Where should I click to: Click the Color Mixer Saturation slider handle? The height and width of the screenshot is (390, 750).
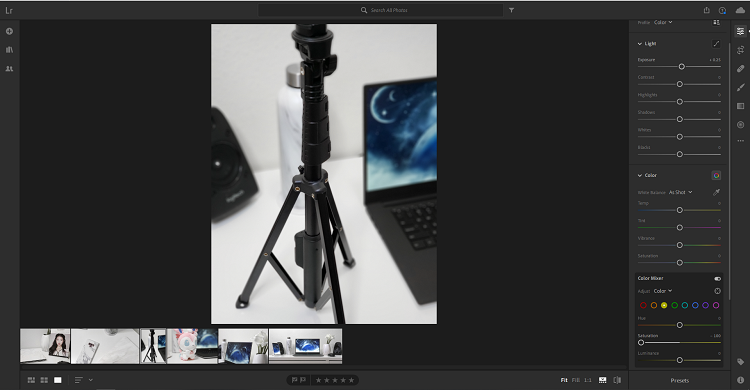point(641,343)
